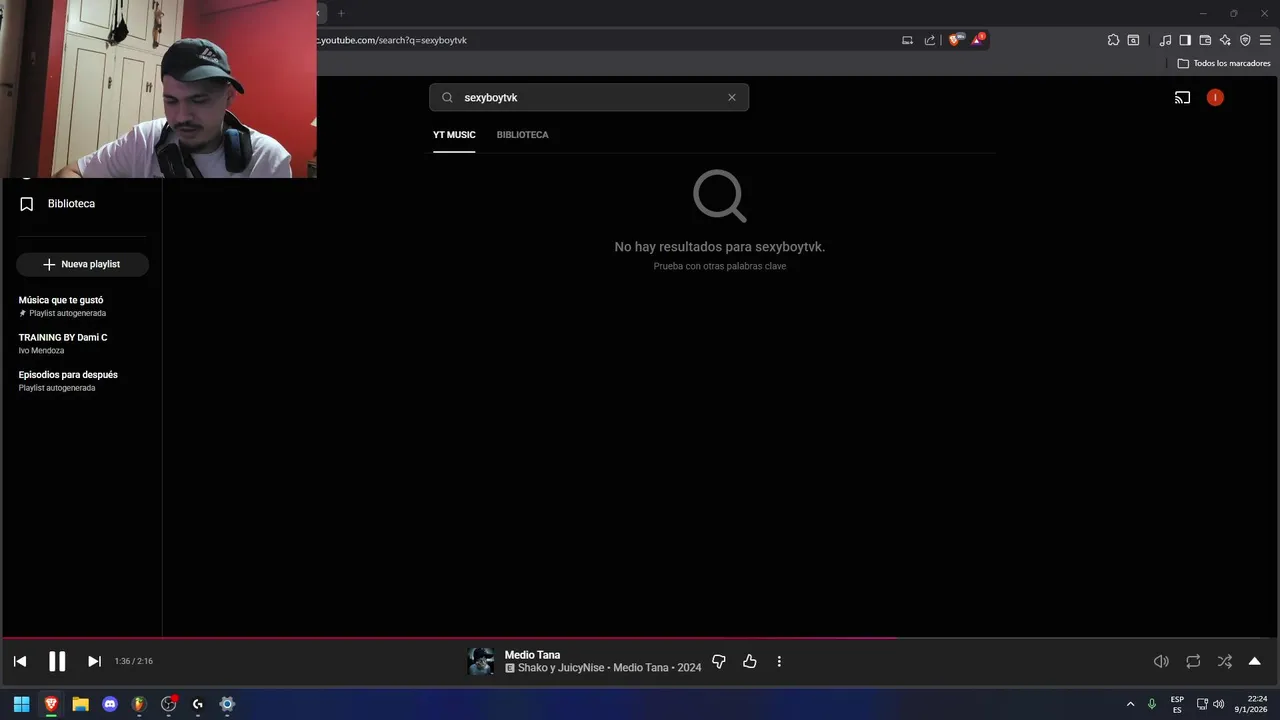Open the browser hamburger main menu

tap(1265, 40)
